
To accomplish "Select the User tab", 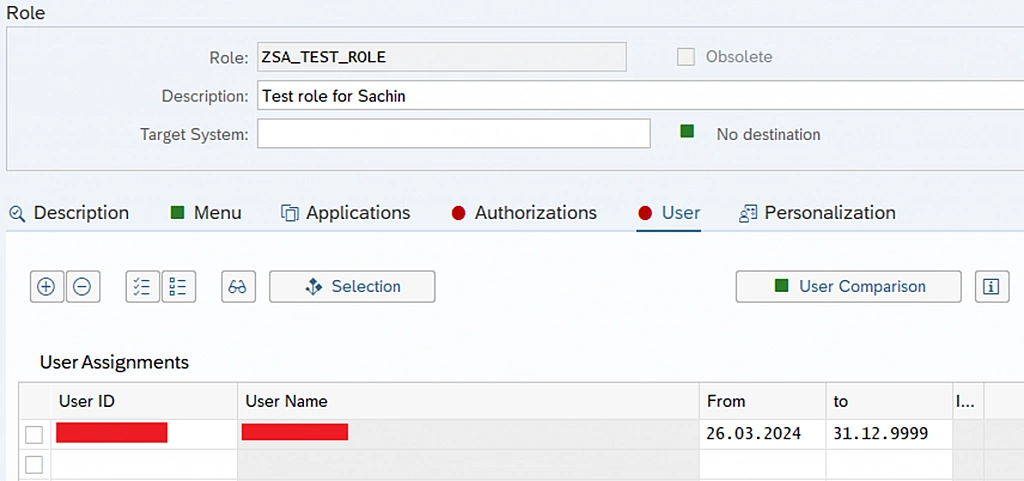I will coord(669,213).
